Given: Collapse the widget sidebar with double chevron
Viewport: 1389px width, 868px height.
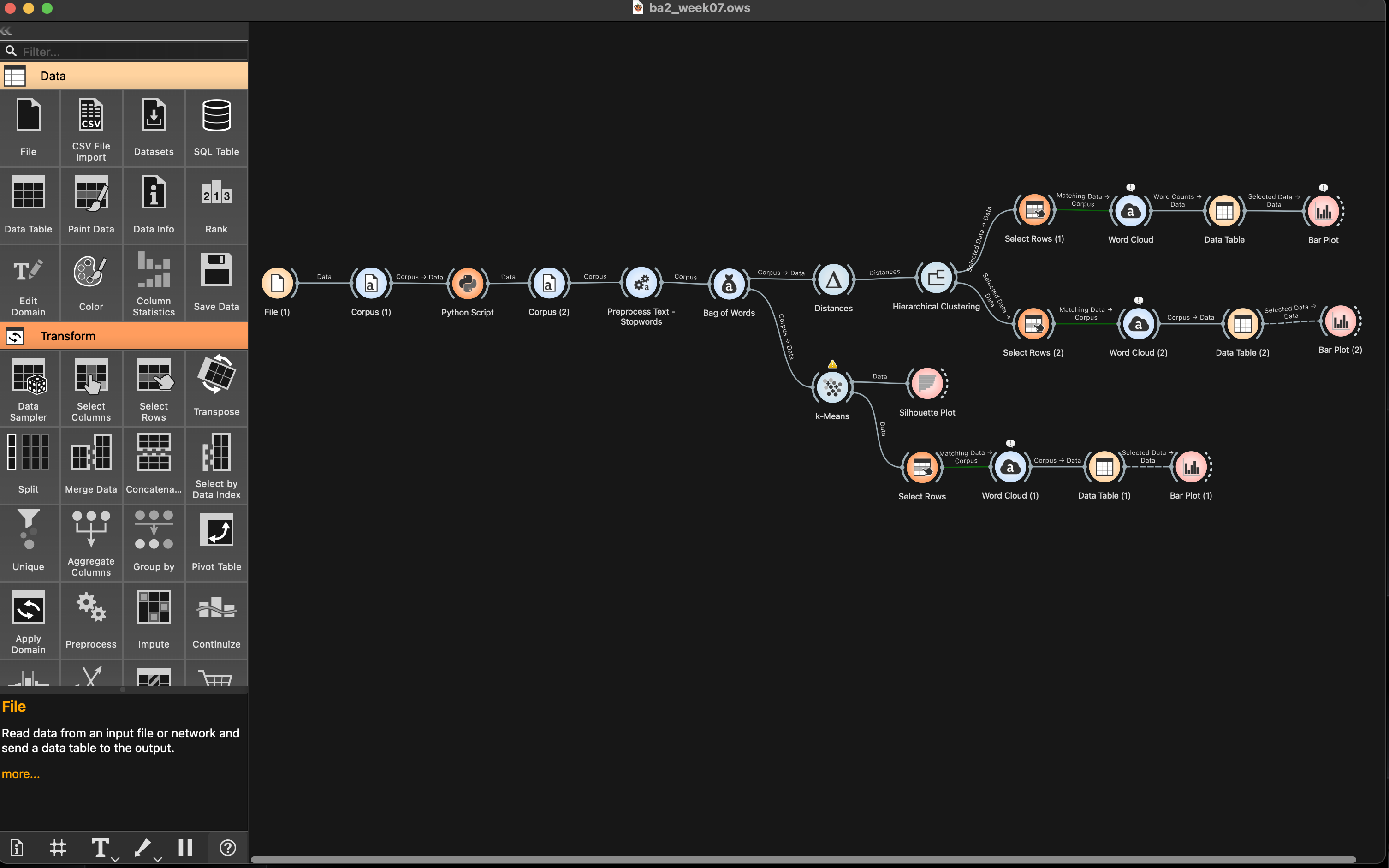Looking at the screenshot, I should click(6, 30).
